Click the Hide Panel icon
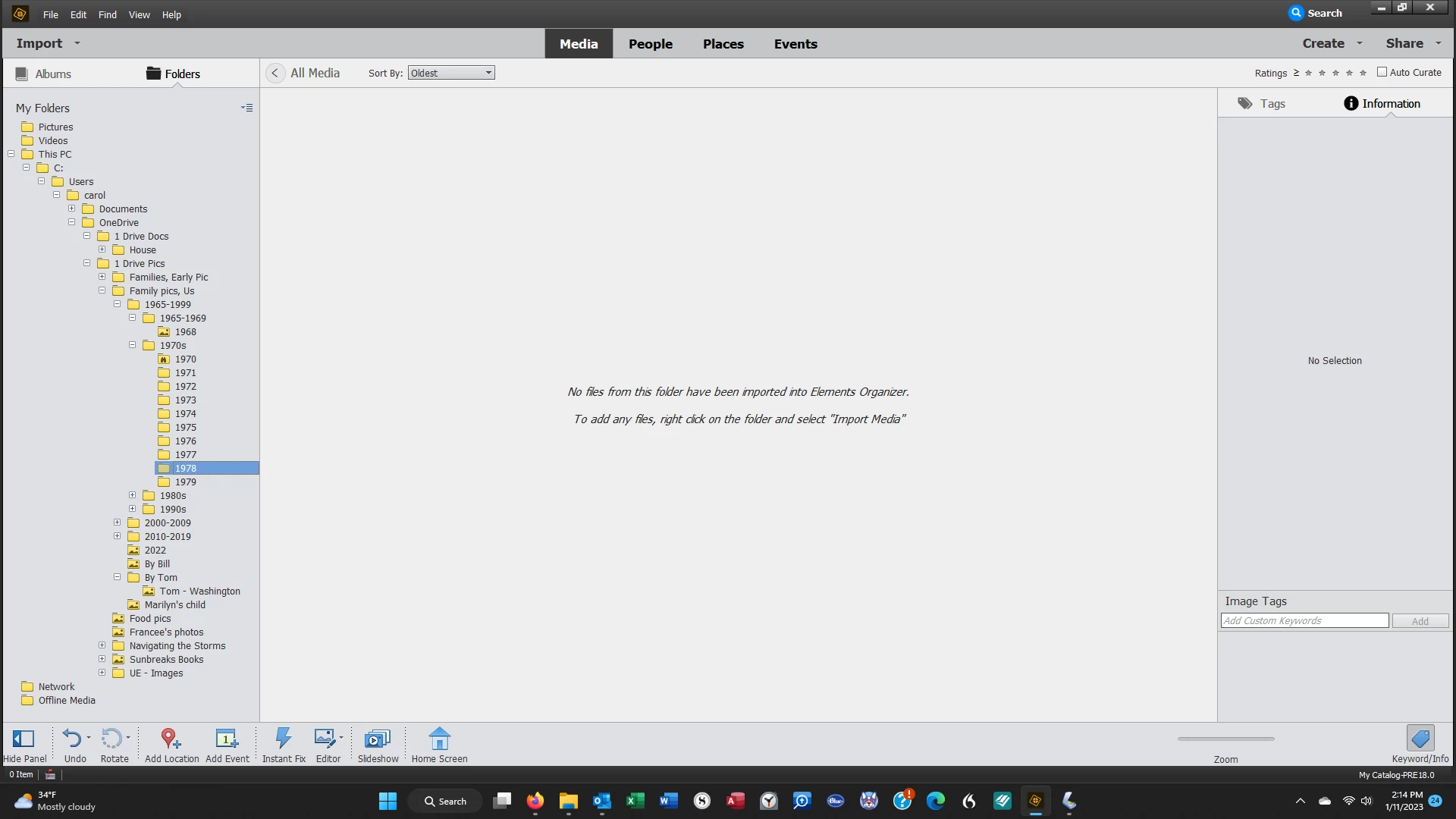This screenshot has width=1456, height=819. pos(24,739)
